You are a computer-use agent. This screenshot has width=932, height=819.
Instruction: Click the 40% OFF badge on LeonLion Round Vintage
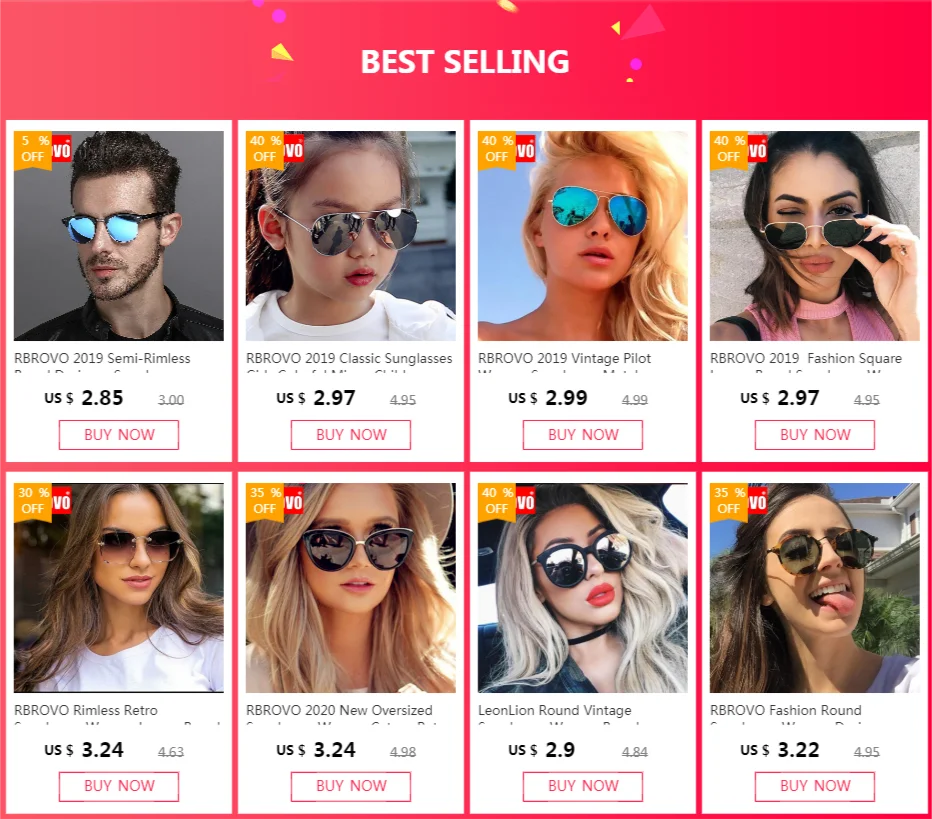pos(497,502)
